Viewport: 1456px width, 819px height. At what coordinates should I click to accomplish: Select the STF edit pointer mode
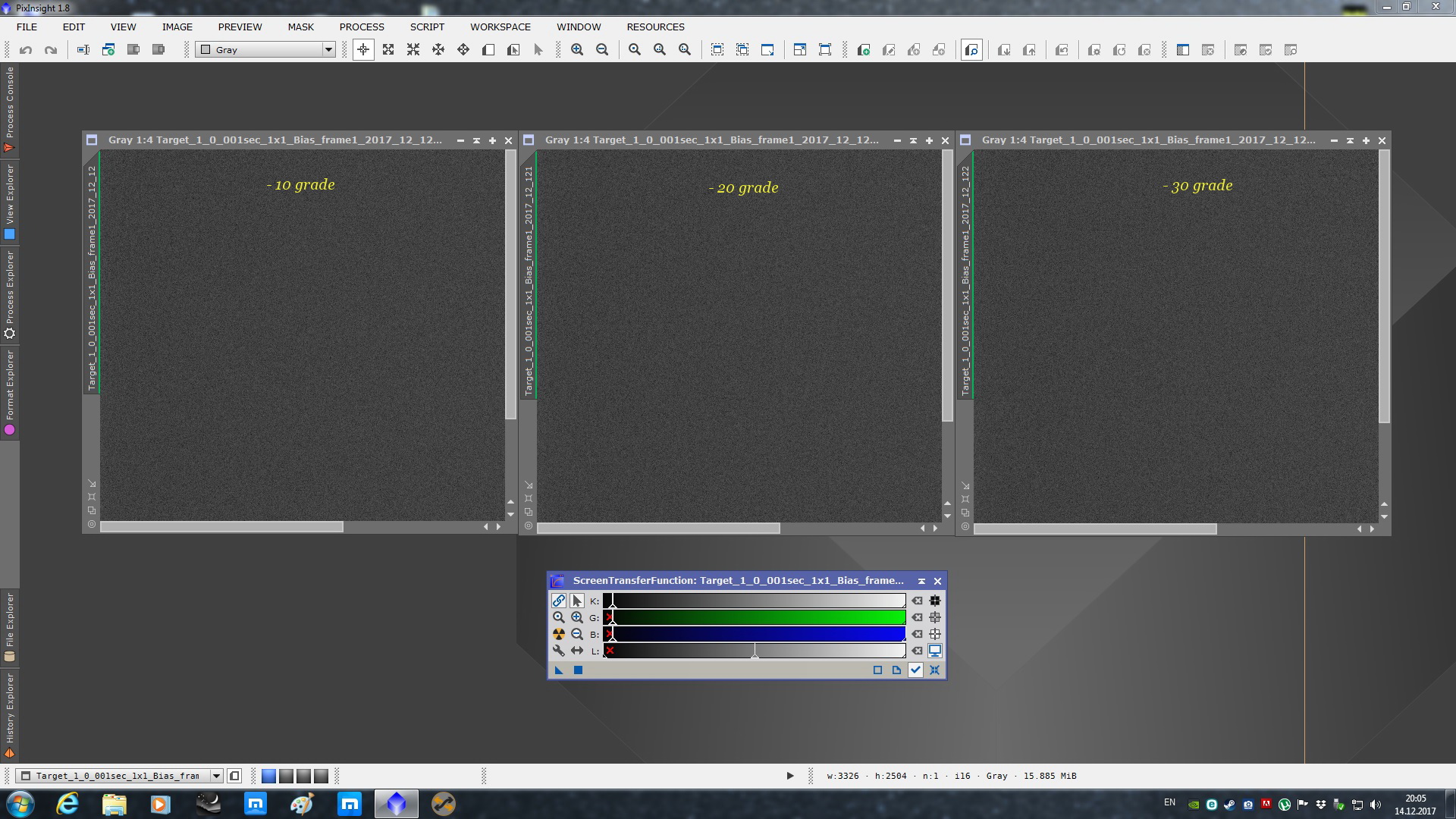click(577, 601)
